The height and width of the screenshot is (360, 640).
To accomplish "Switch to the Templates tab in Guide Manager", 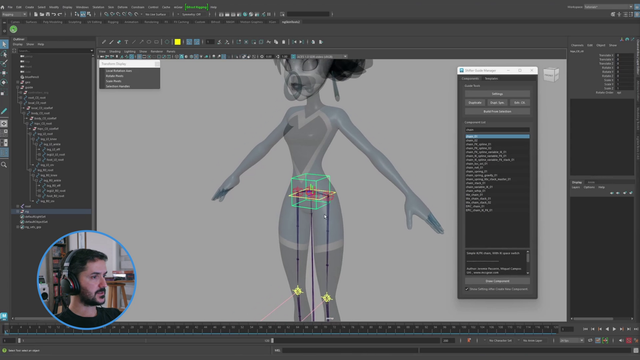I will coord(491,78).
